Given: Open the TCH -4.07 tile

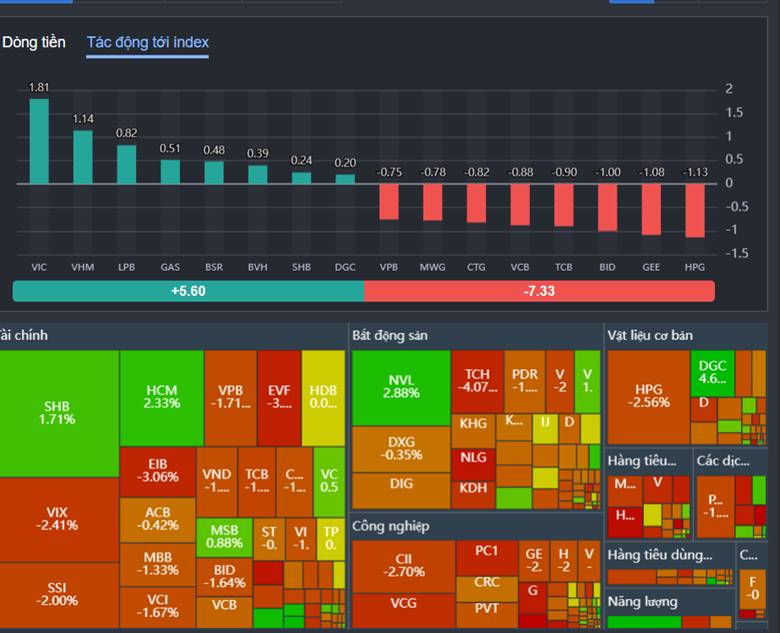Looking at the screenshot, I should 477,382.
